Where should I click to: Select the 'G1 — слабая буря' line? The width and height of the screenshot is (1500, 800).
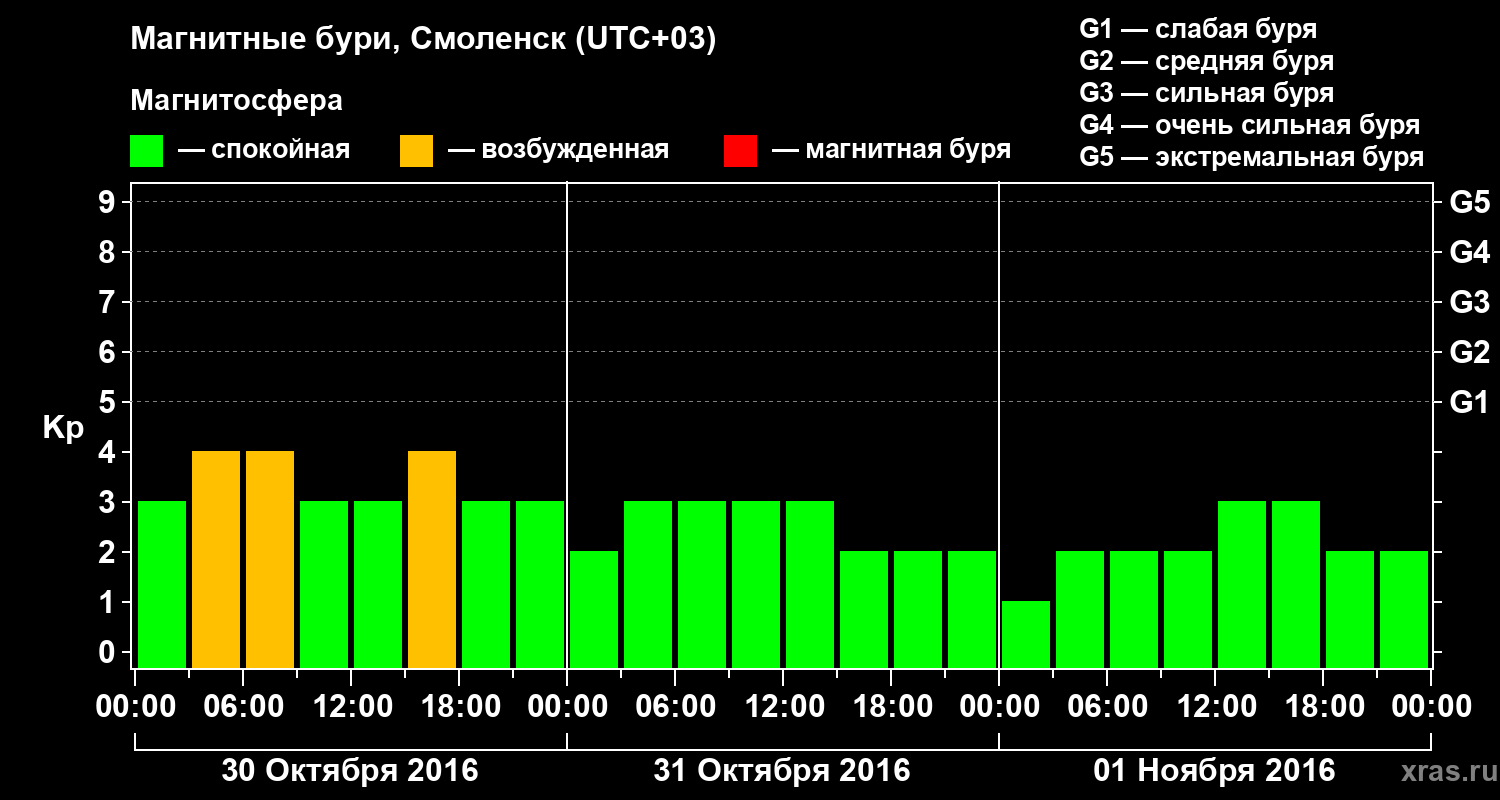[1198, 29]
